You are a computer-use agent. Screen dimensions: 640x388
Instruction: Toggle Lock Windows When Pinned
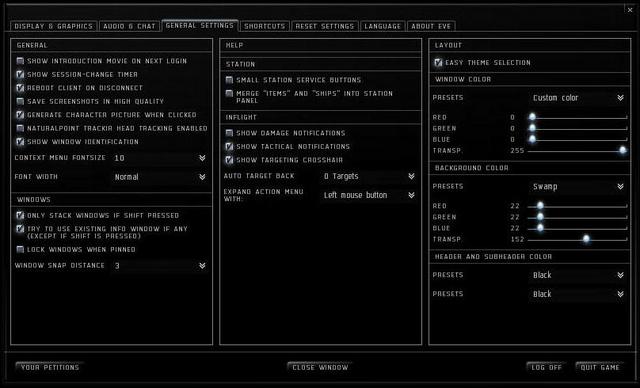pos(20,249)
